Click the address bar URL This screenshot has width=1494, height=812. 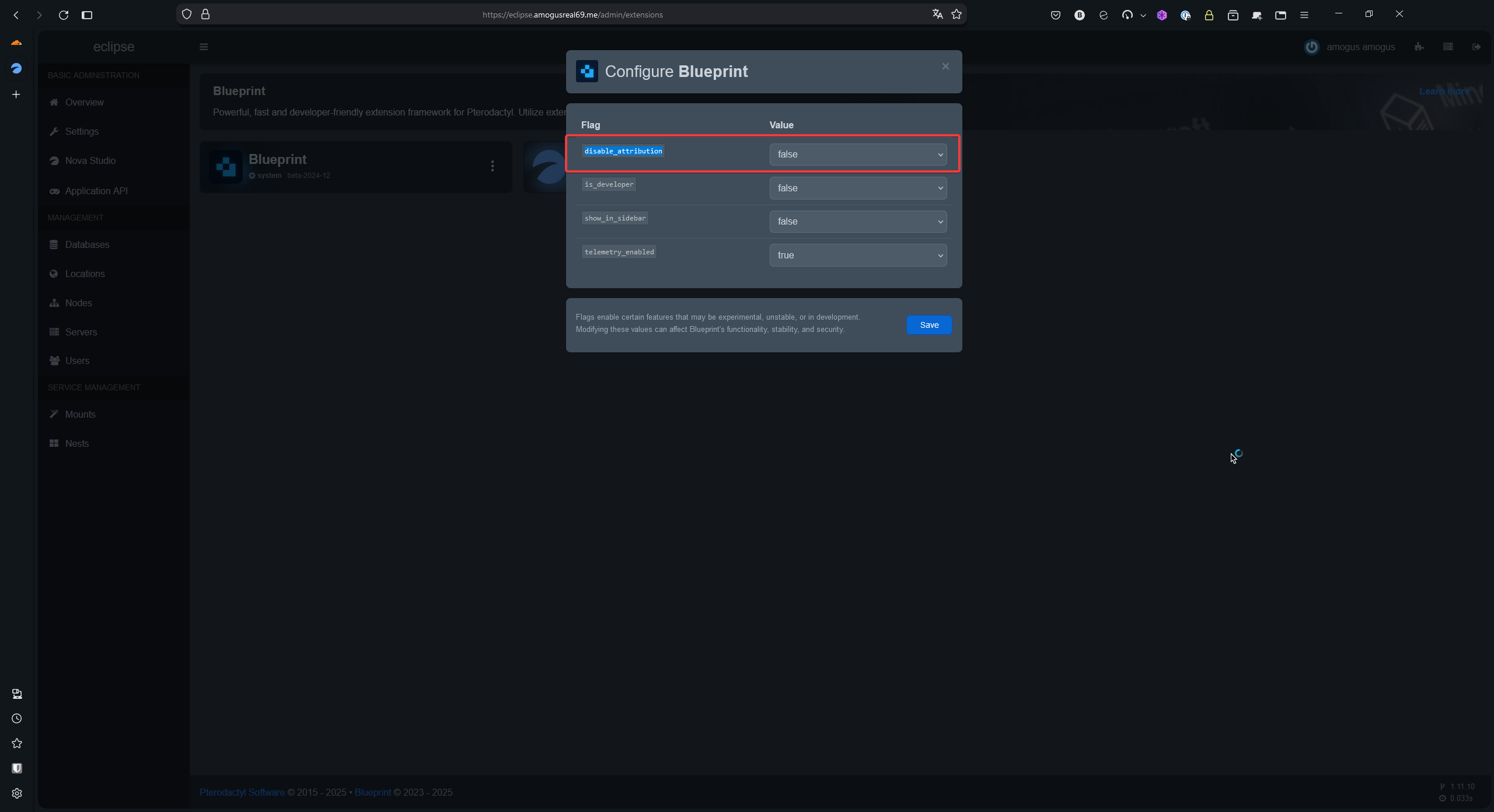[573, 15]
